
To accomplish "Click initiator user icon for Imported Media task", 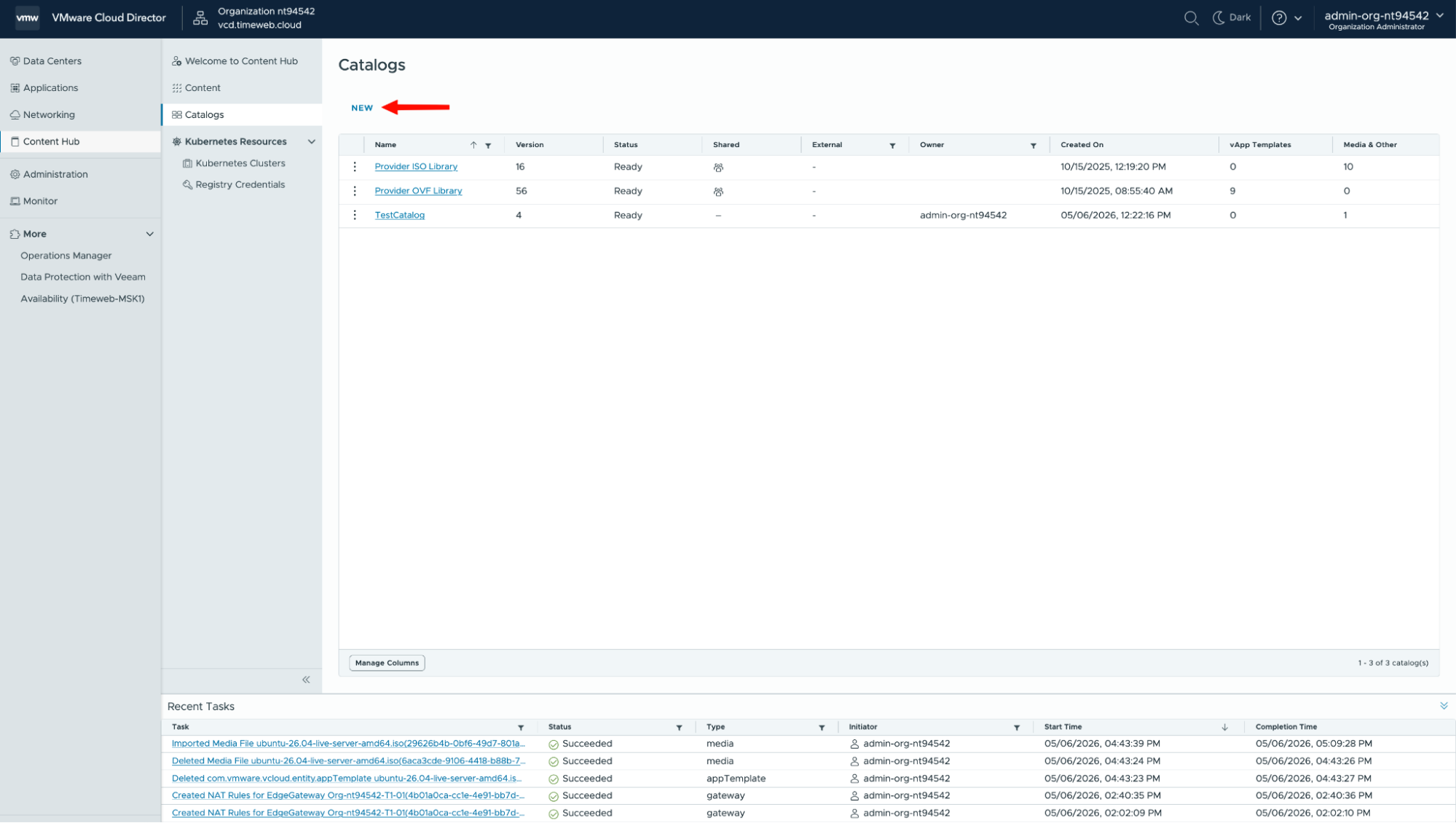I will (854, 744).
